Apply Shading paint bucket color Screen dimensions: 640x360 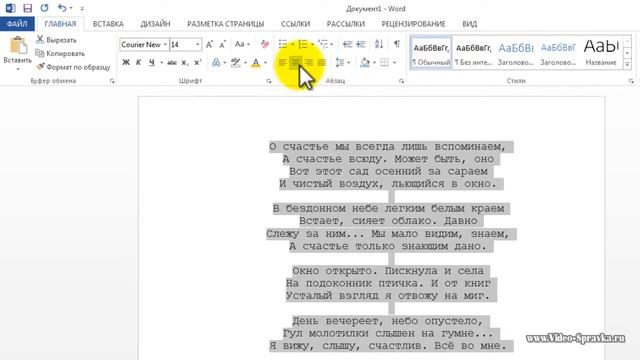coord(365,62)
